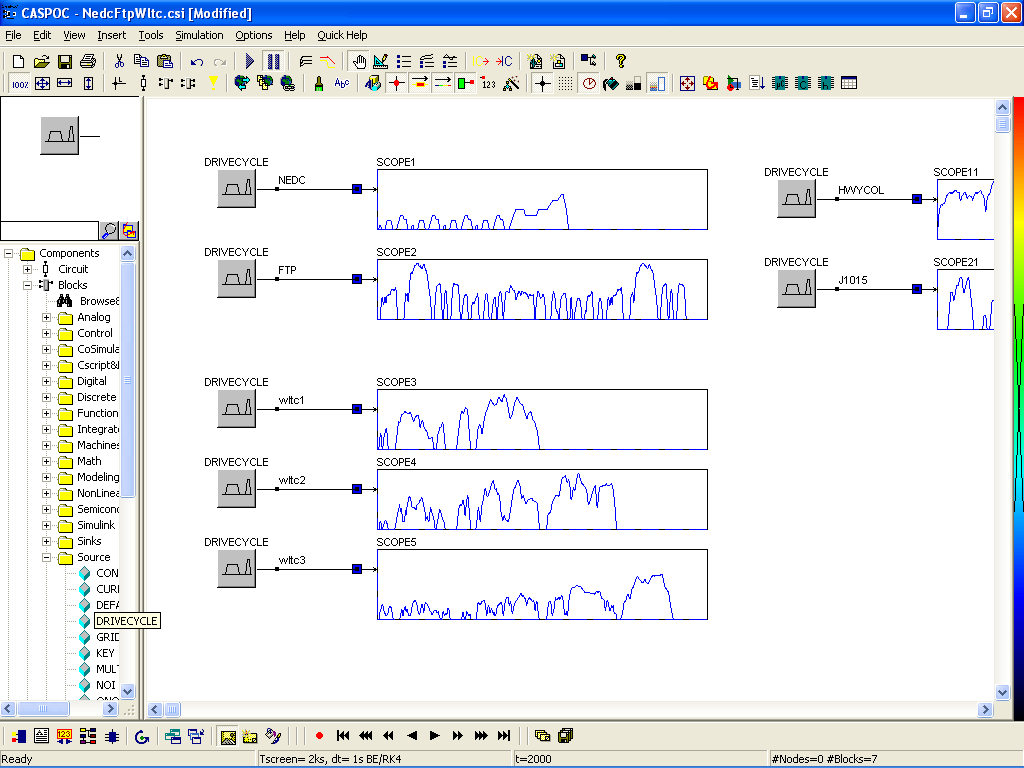
Task: Collapse the Blocks tree node
Action: [x=27, y=285]
